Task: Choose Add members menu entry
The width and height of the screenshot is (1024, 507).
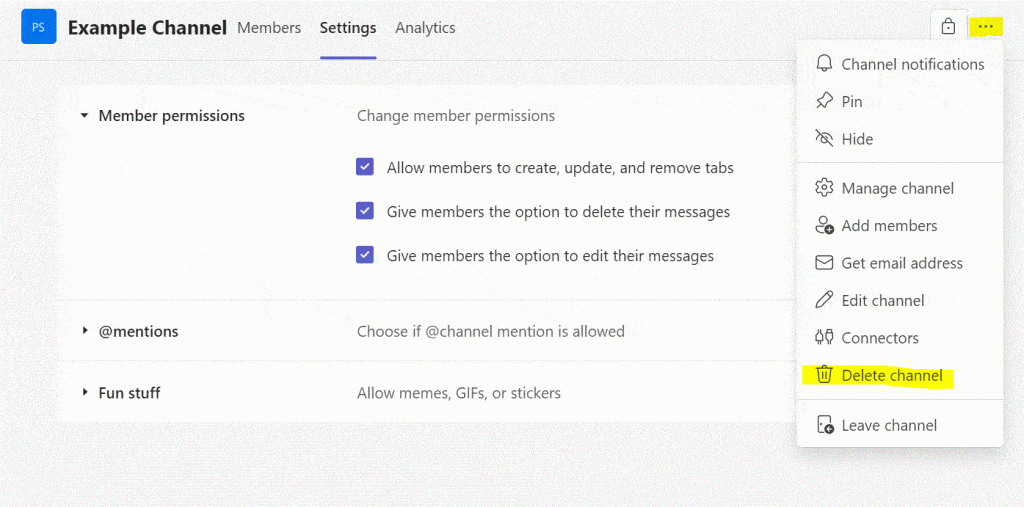Action: pyautogui.click(x=900, y=225)
